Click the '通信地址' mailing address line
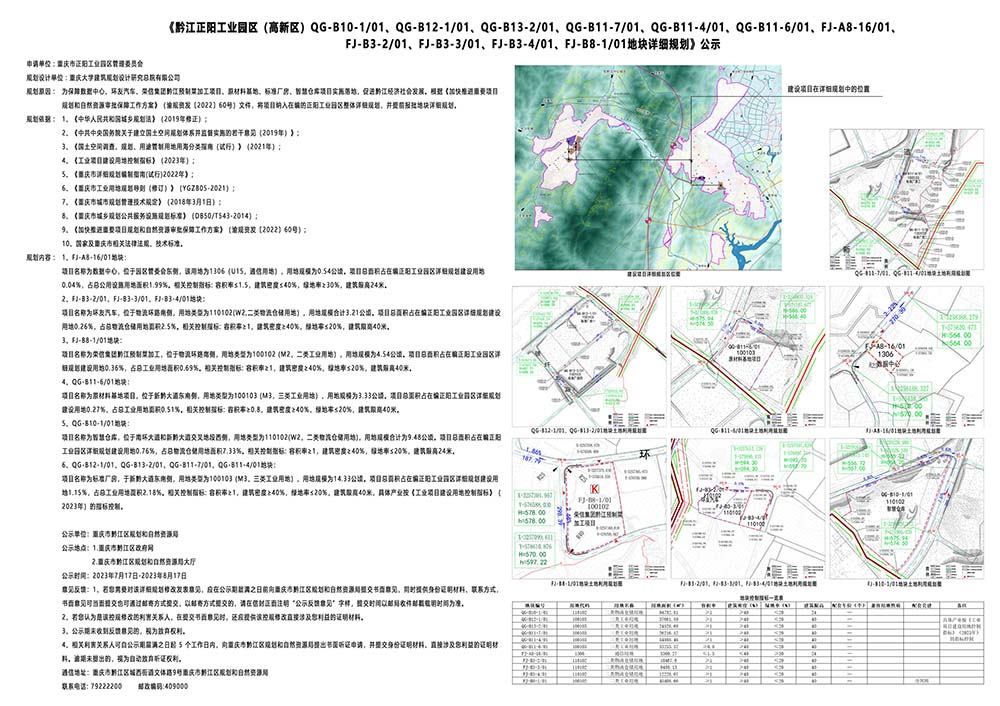 pyautogui.click(x=165, y=672)
